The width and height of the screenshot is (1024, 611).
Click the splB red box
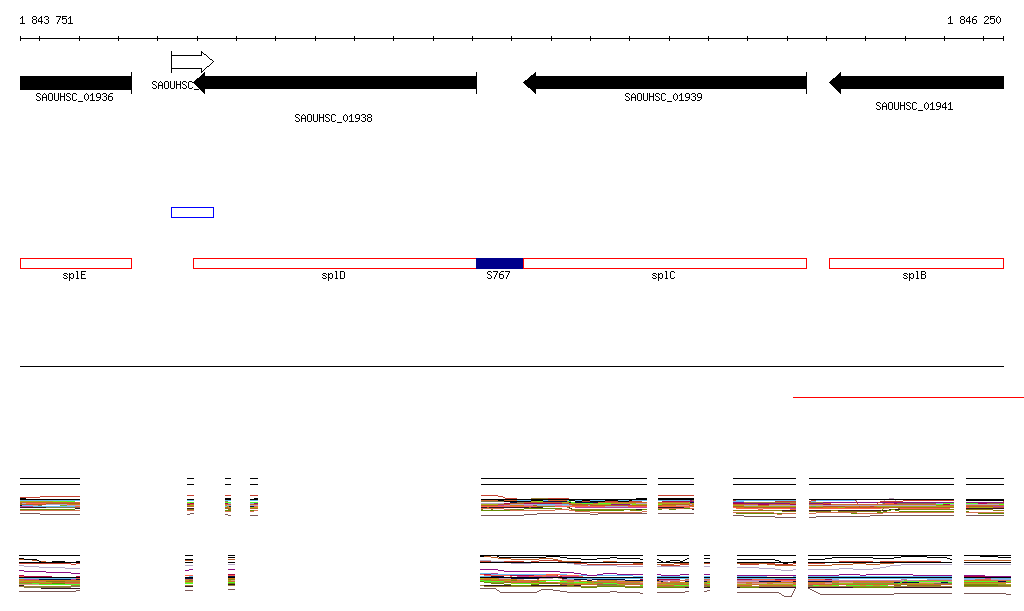point(916,264)
